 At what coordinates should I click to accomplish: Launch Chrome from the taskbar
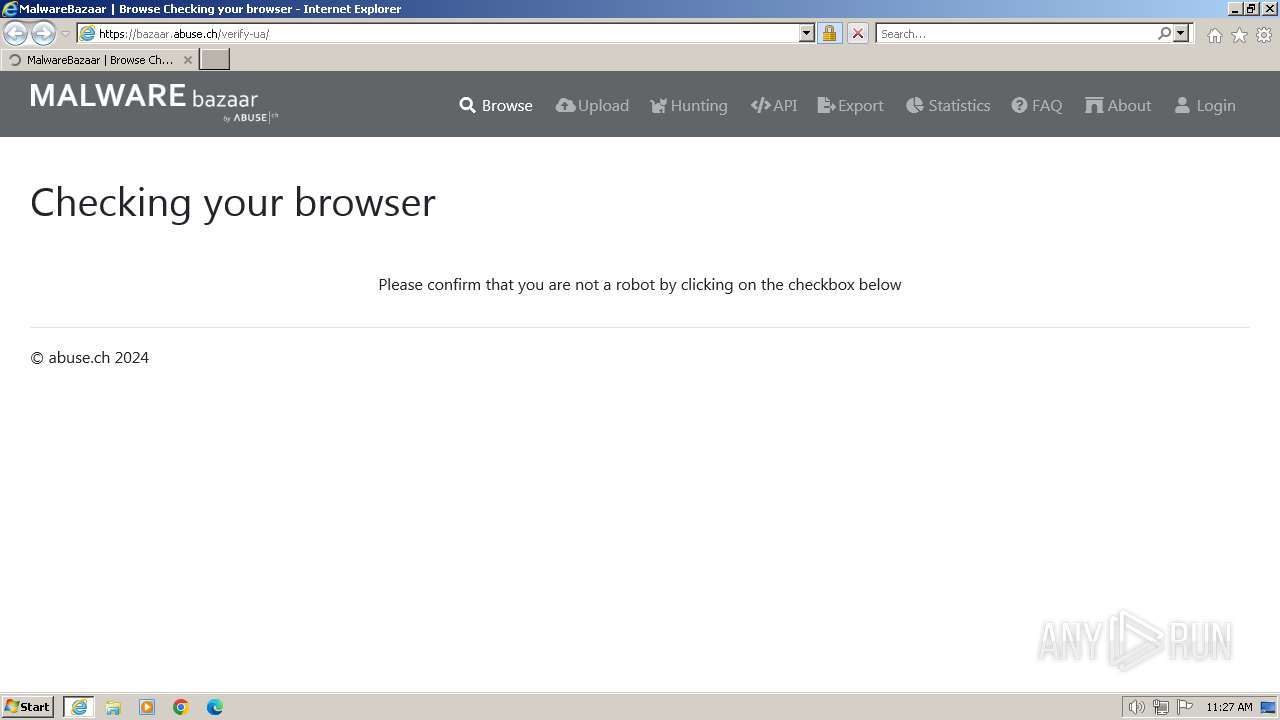click(x=181, y=707)
